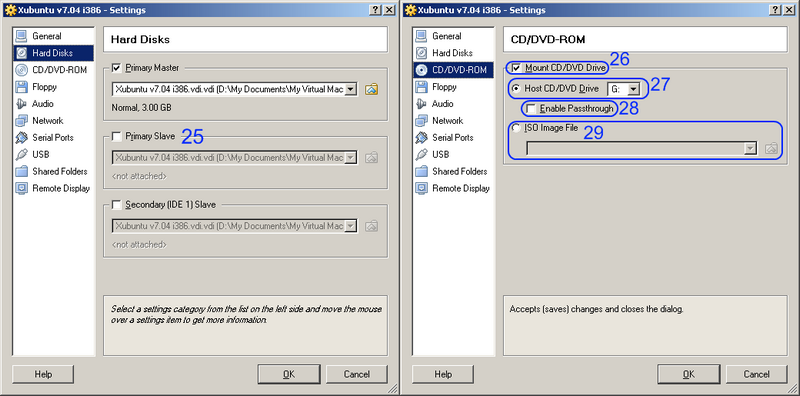800x396 pixels.
Task: Check Enable Passthrough option
Action: click(x=531, y=109)
